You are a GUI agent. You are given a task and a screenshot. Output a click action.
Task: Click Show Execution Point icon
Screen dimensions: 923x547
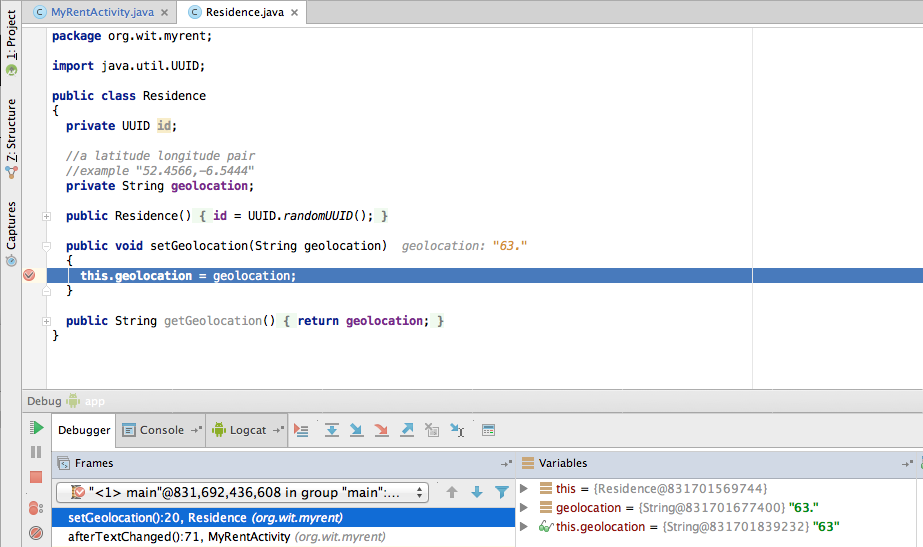point(302,430)
